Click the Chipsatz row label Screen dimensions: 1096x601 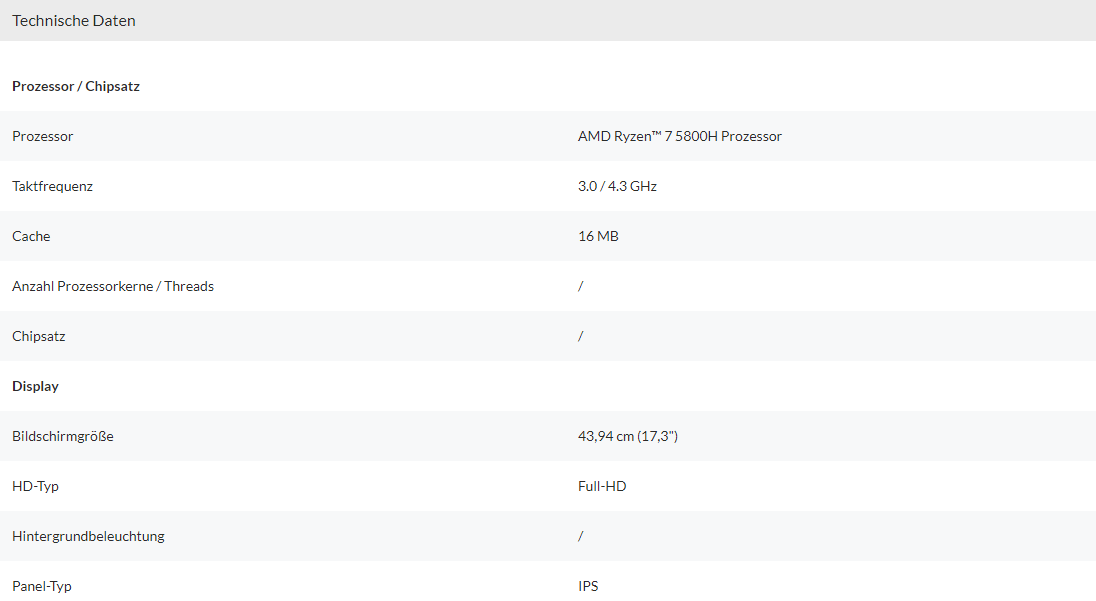(41, 336)
